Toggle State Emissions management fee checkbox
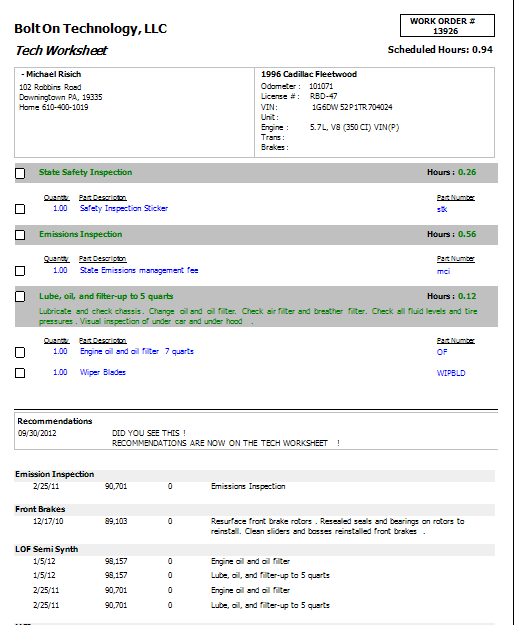 (20, 271)
